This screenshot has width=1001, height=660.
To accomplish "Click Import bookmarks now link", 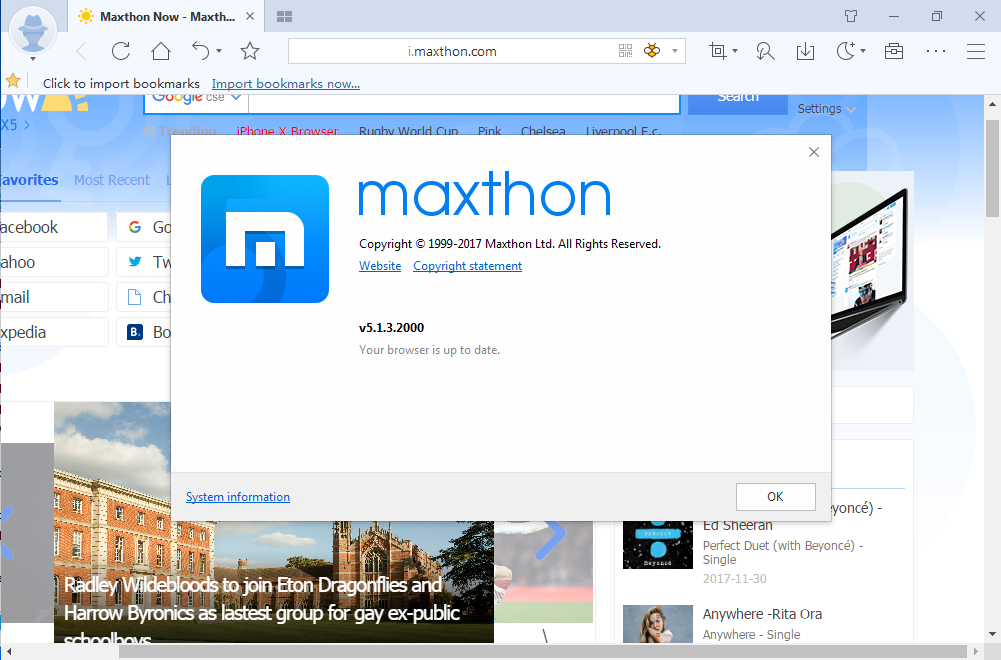I will 285,84.
